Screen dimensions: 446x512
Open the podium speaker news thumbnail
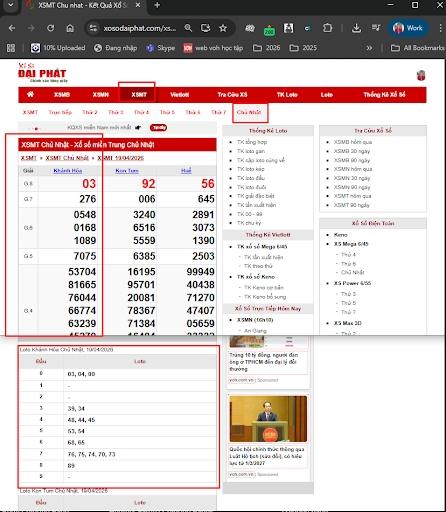tap(268, 419)
